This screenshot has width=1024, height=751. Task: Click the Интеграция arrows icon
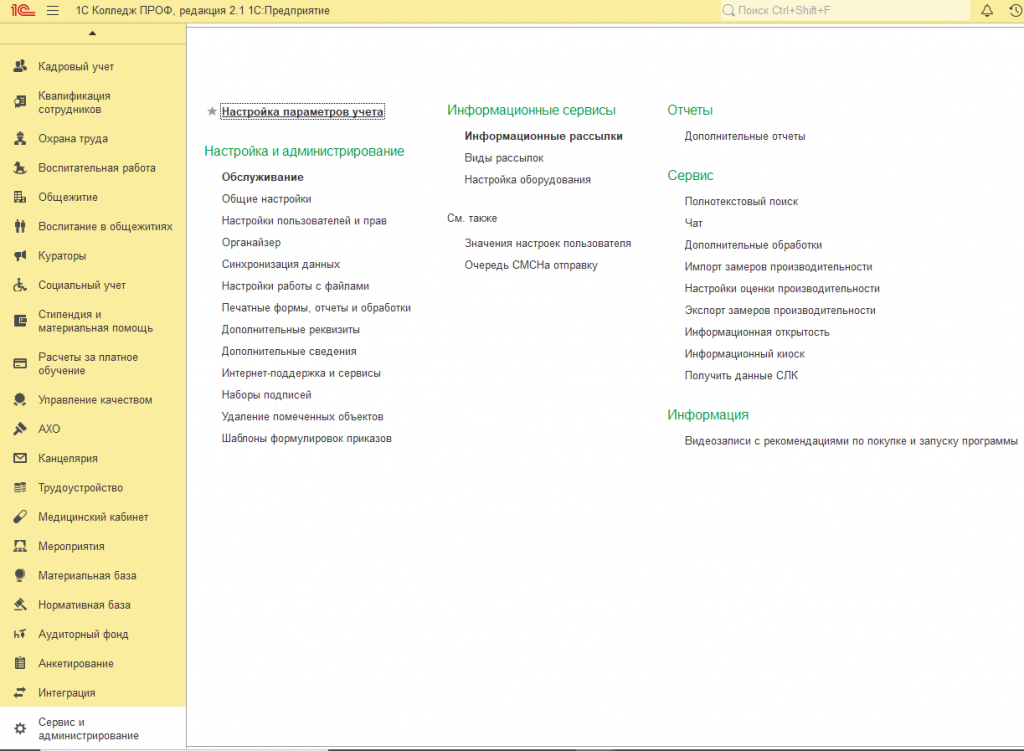tap(20, 693)
